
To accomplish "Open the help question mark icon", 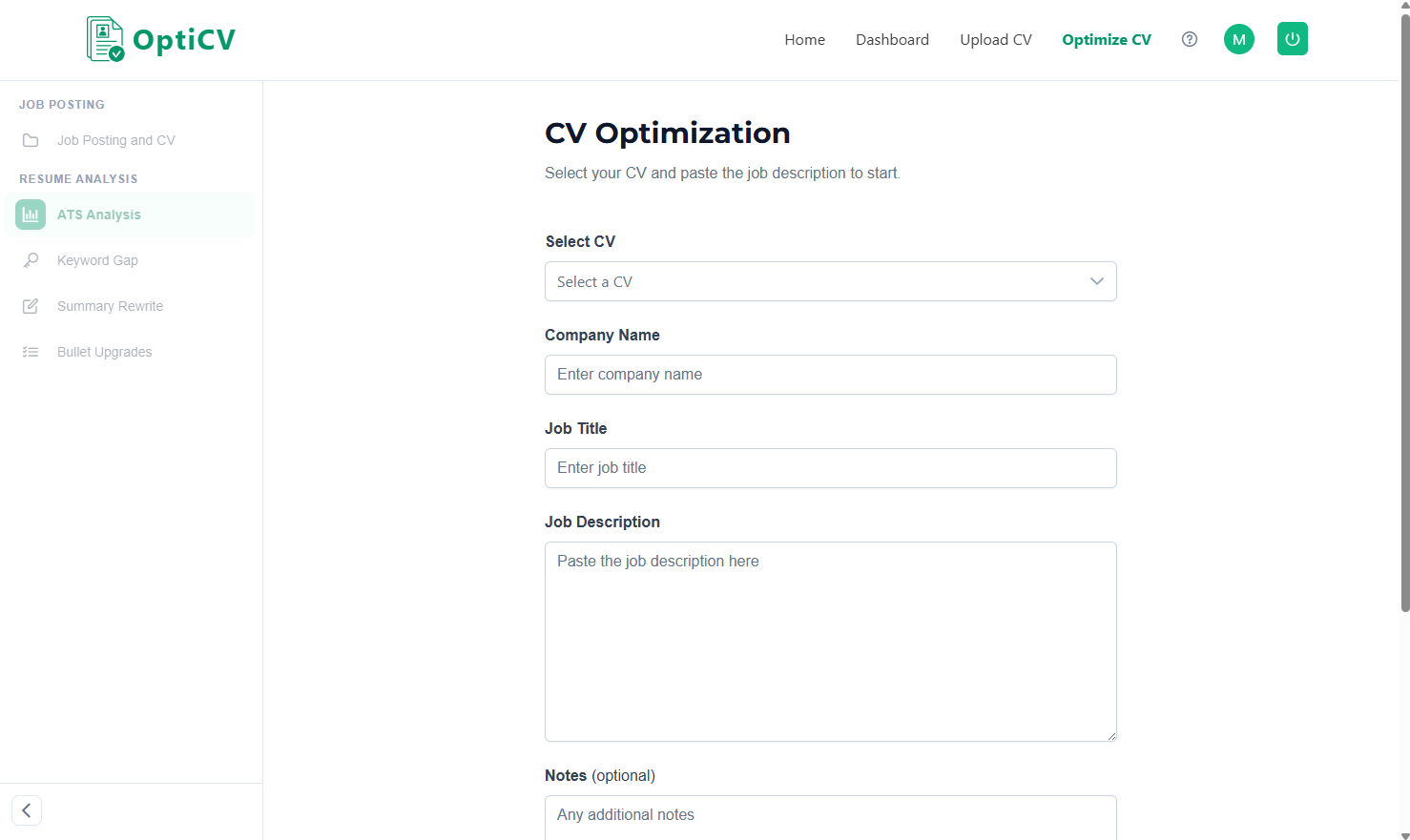I will 1190,39.
